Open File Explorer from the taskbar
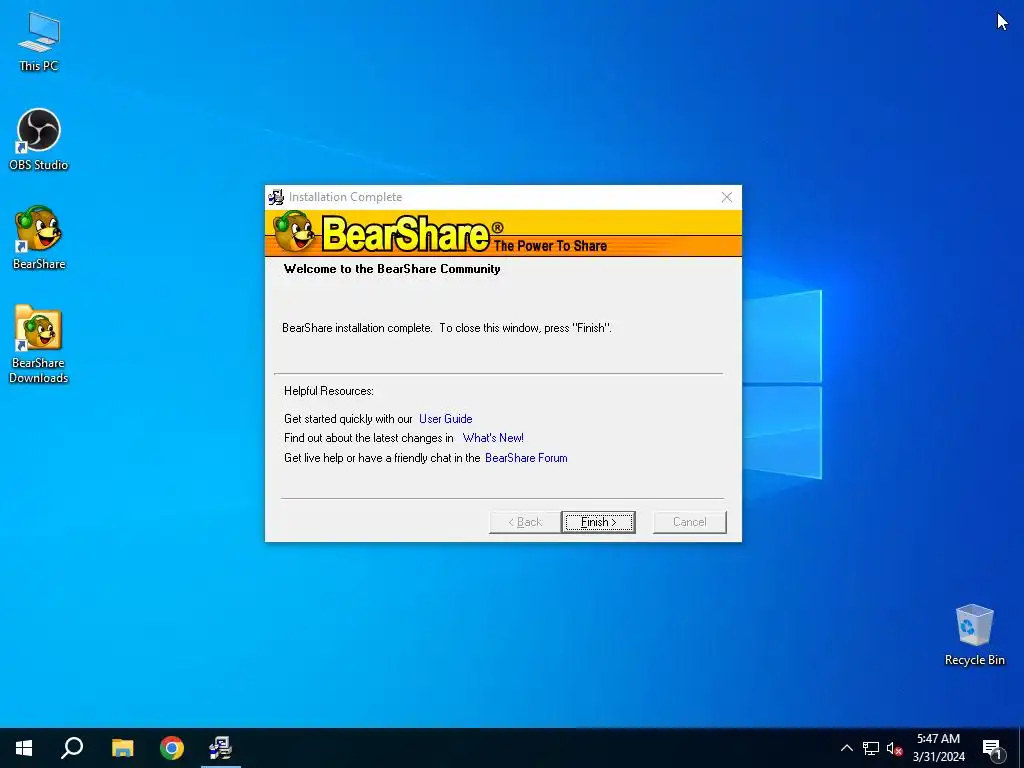The width and height of the screenshot is (1024, 768). coord(122,748)
